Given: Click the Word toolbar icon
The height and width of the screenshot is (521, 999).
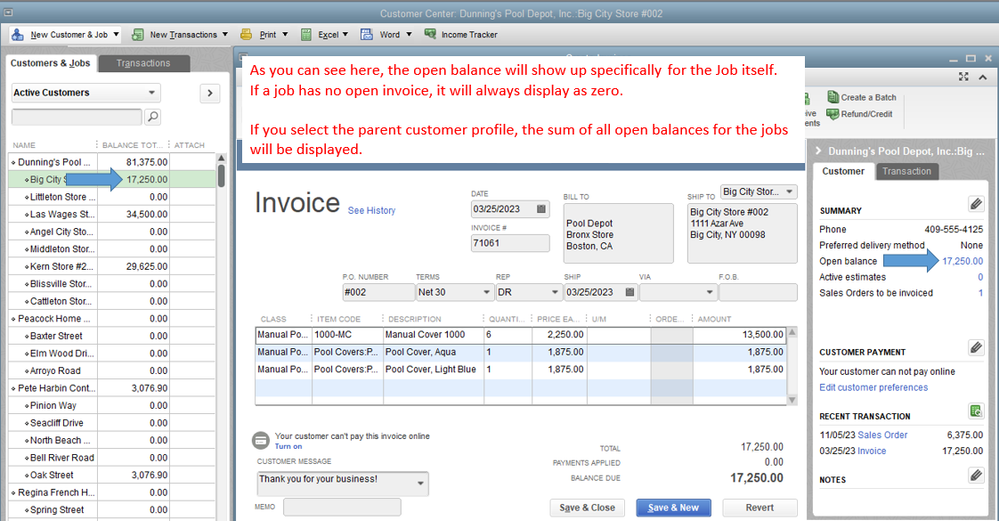Looking at the screenshot, I should (366, 34).
